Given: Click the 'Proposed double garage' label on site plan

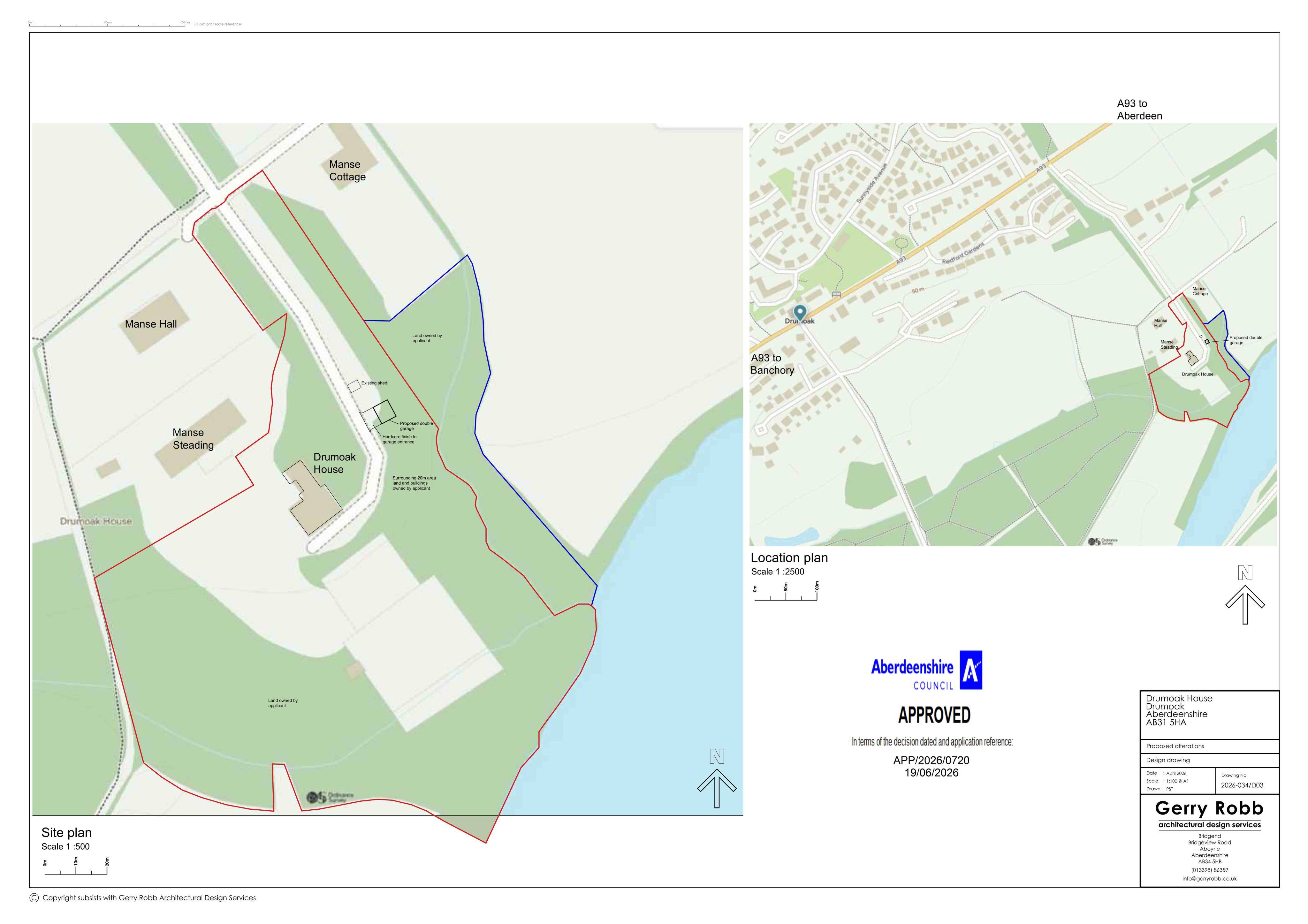Looking at the screenshot, I should click(416, 426).
